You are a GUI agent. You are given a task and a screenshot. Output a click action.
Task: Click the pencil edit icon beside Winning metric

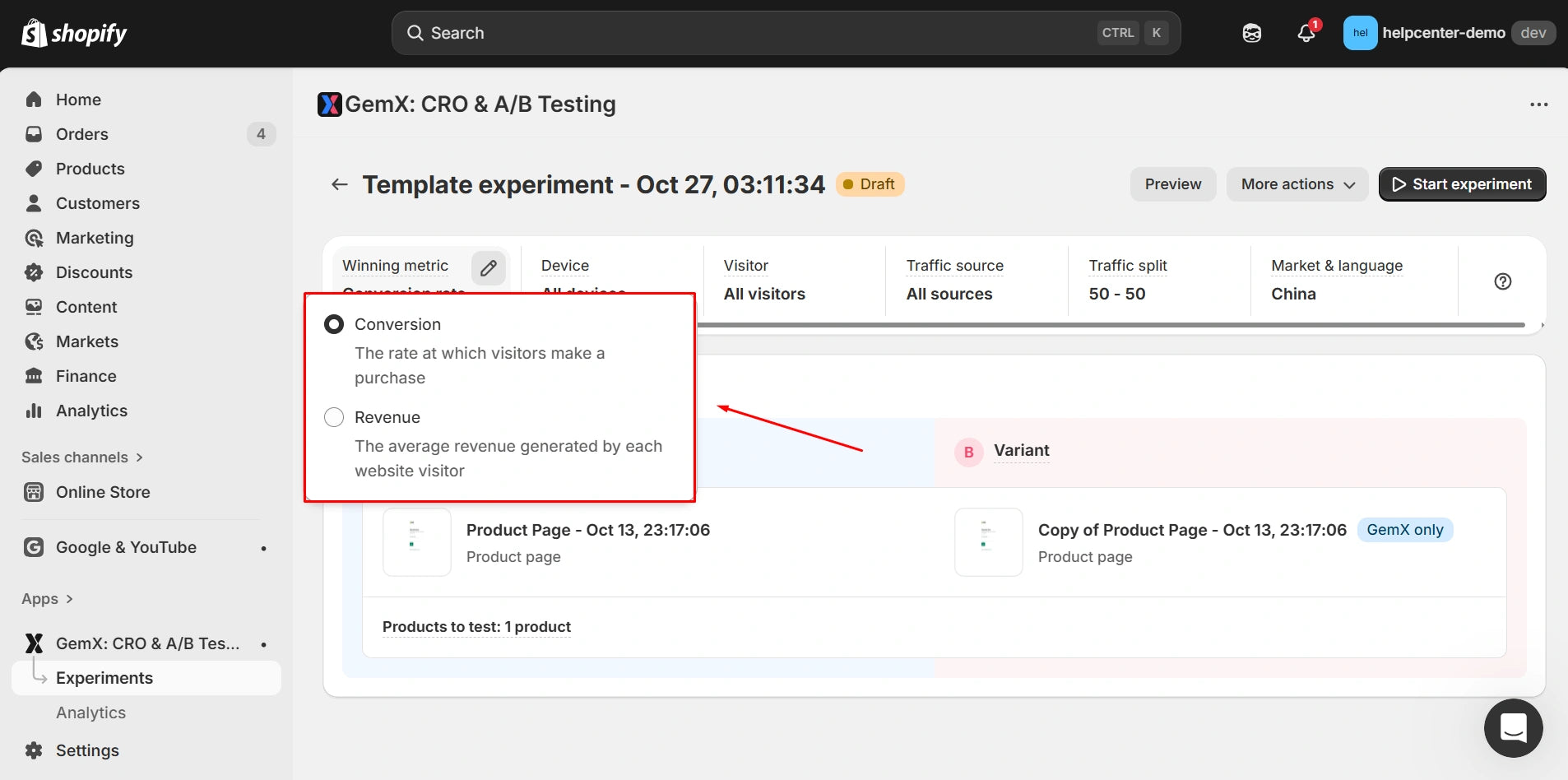pos(488,267)
